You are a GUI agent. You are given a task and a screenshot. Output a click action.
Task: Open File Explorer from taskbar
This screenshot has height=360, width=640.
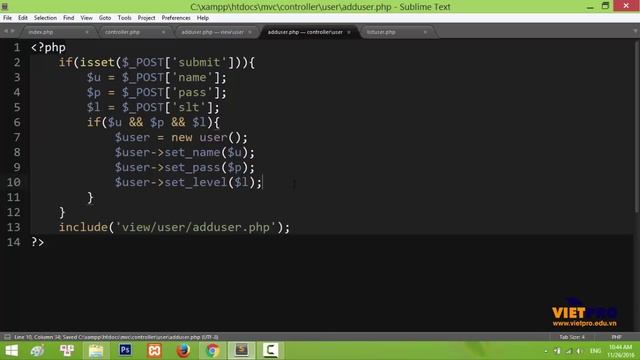pyautogui.click(x=96, y=350)
